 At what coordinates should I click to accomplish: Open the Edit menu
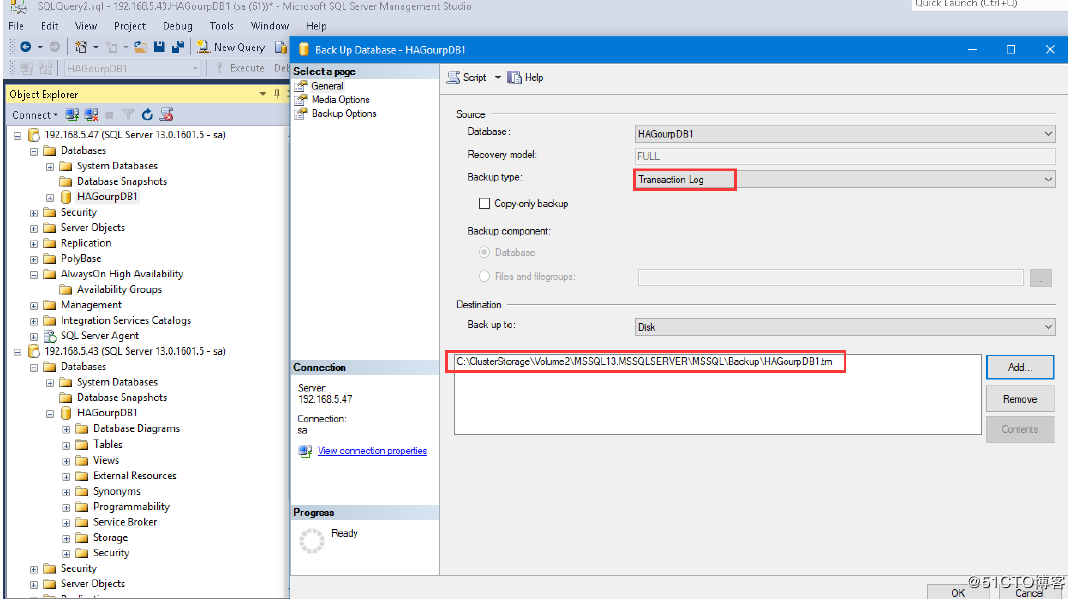(x=49, y=26)
